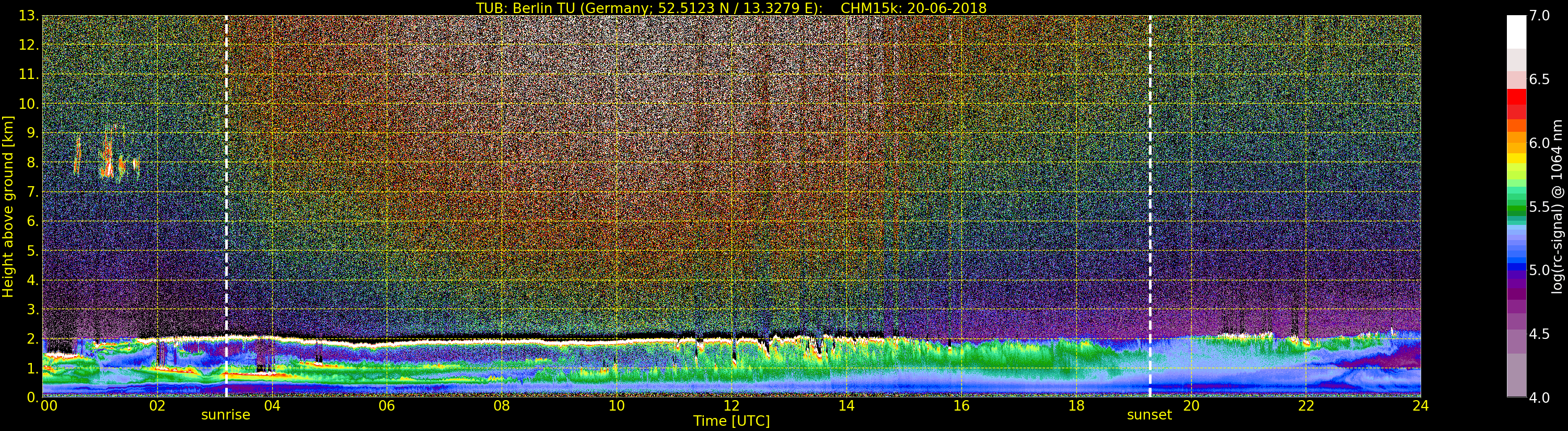Screen dimensions: 1568x431
Task: Click the "Height above ground [km]" axis label
Action: [x=8, y=206]
